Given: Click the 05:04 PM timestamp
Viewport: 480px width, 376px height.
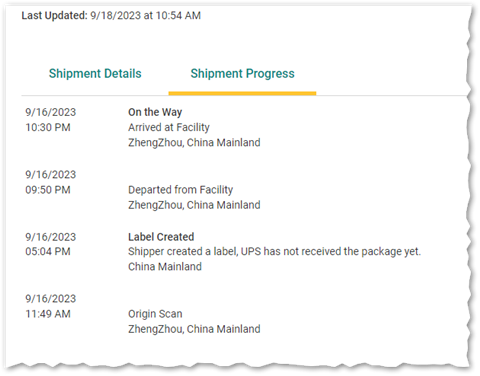Looking at the screenshot, I should pos(48,251).
